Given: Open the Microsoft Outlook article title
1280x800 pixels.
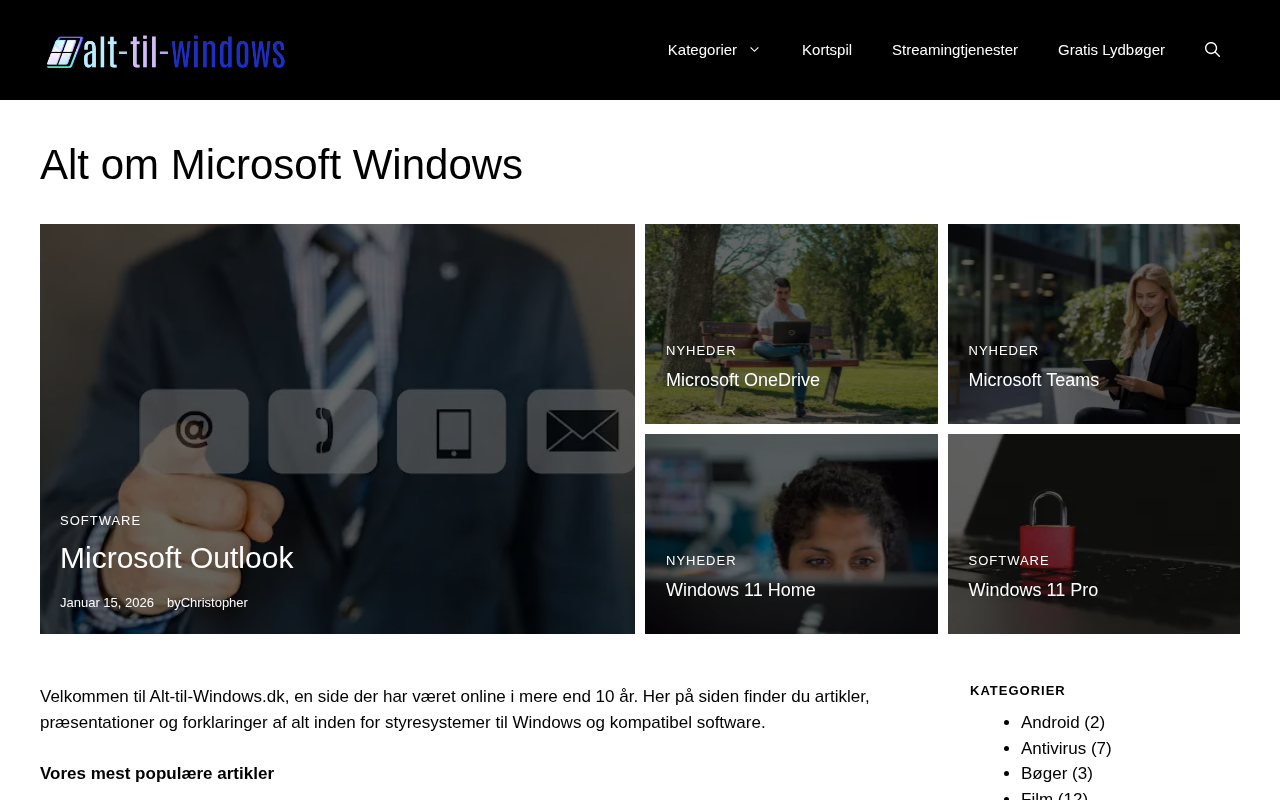Looking at the screenshot, I should point(177,558).
